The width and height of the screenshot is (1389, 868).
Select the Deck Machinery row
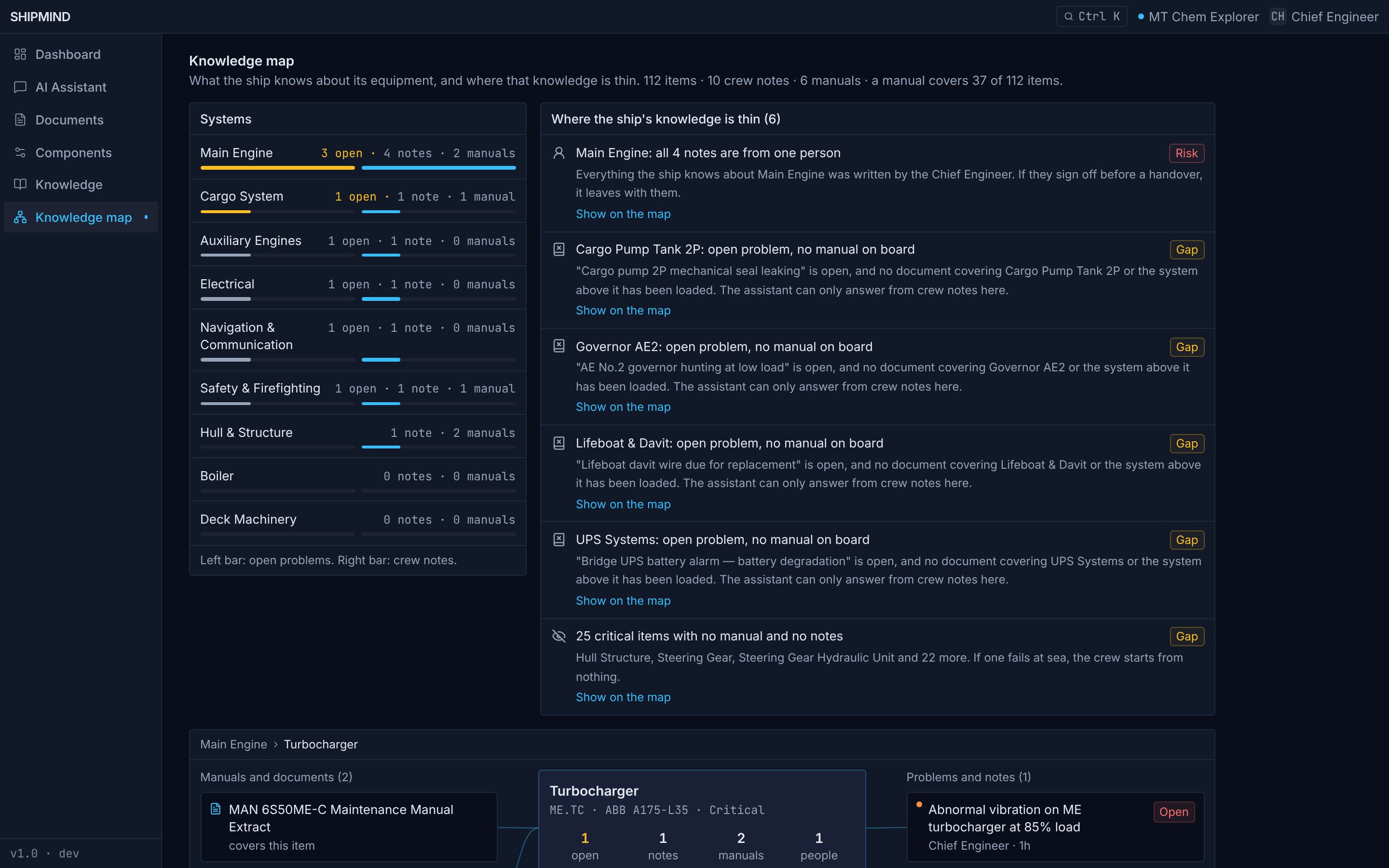(357, 523)
